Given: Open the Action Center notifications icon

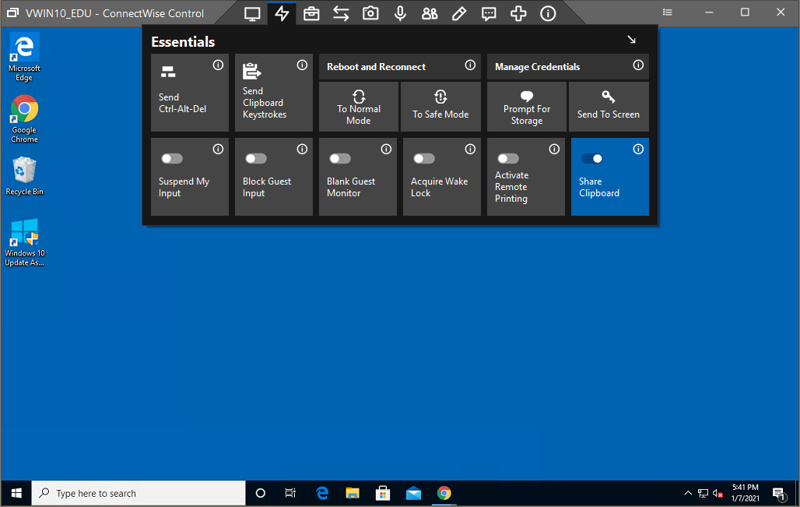Looking at the screenshot, I should (779, 493).
